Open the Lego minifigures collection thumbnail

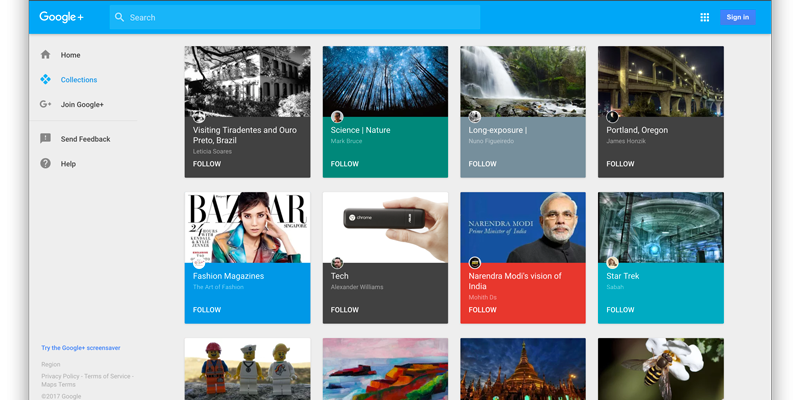(247, 369)
